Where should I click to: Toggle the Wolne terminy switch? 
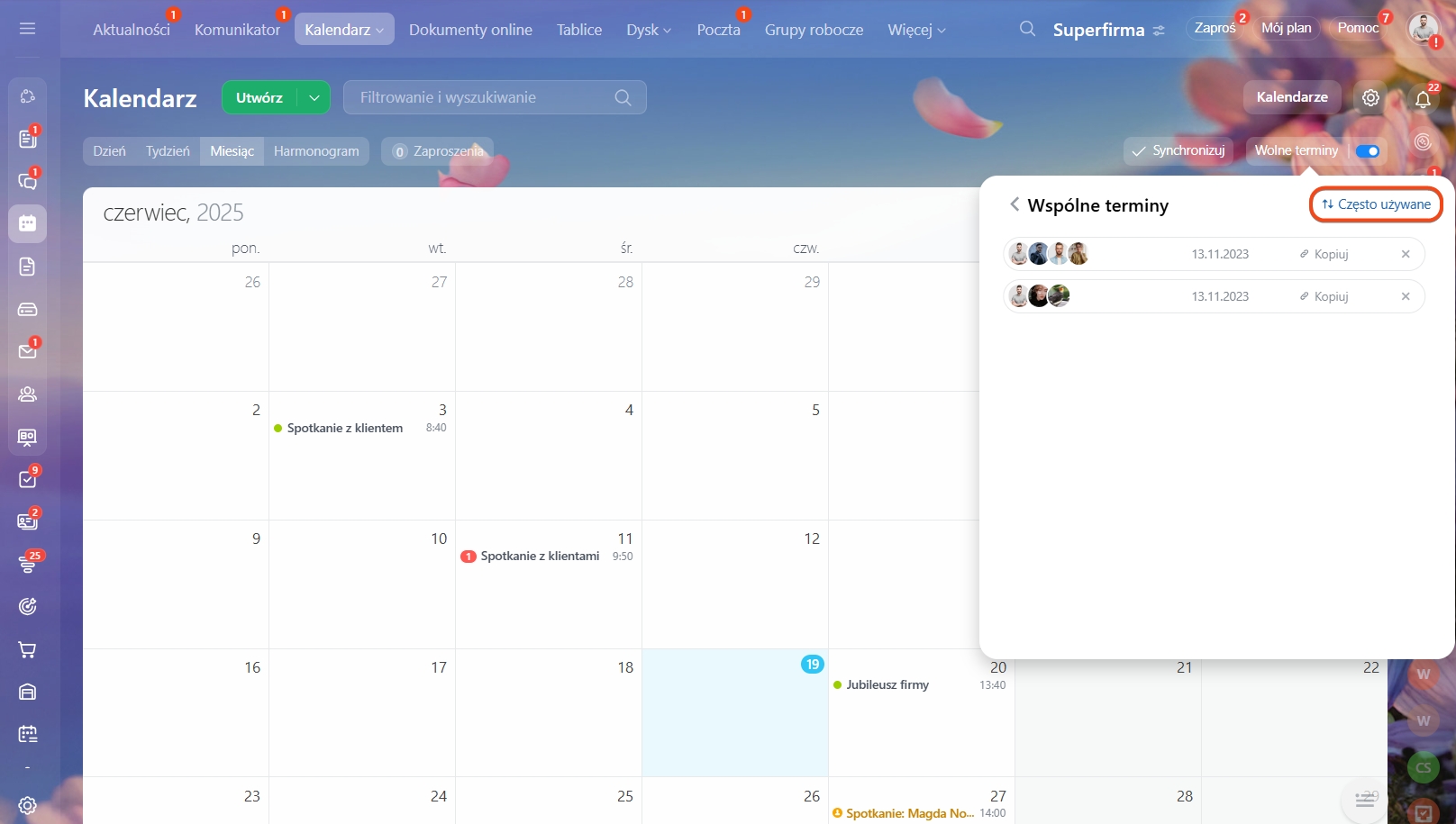click(1368, 151)
